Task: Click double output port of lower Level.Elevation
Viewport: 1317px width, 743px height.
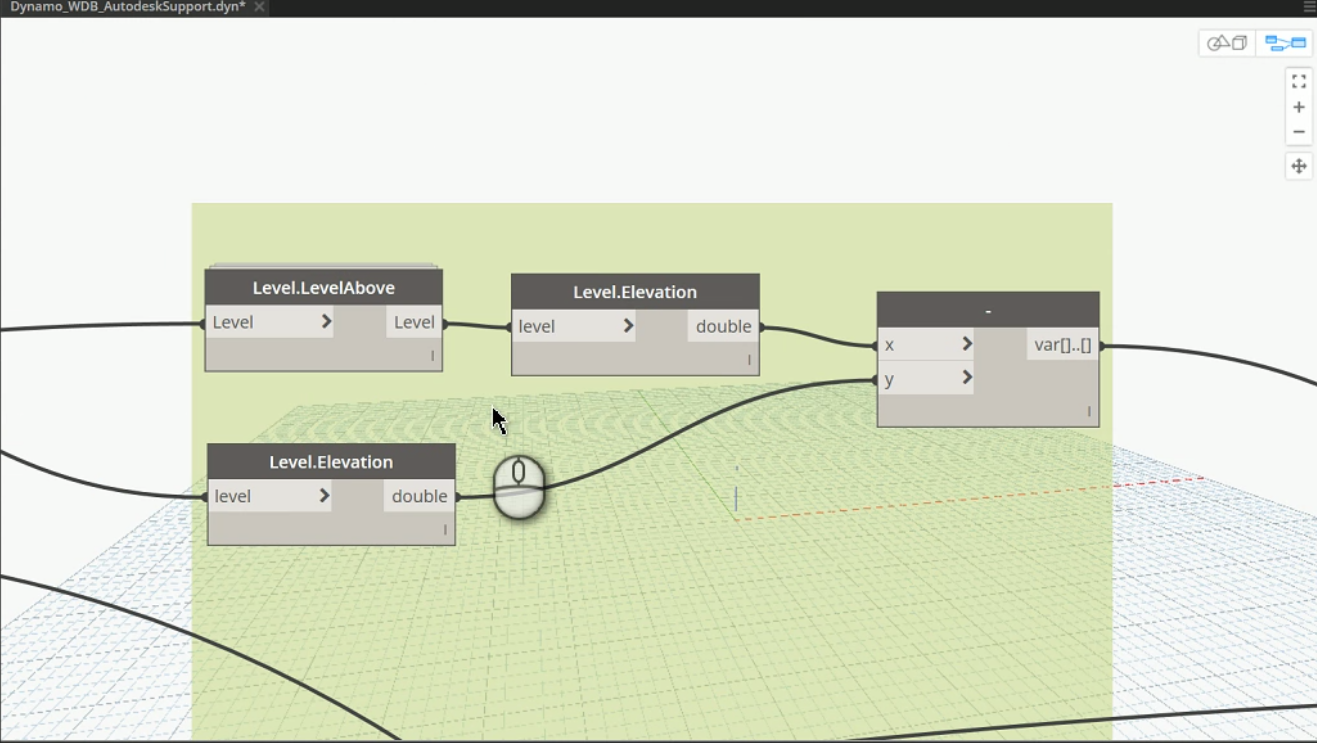Action: [x=420, y=496]
